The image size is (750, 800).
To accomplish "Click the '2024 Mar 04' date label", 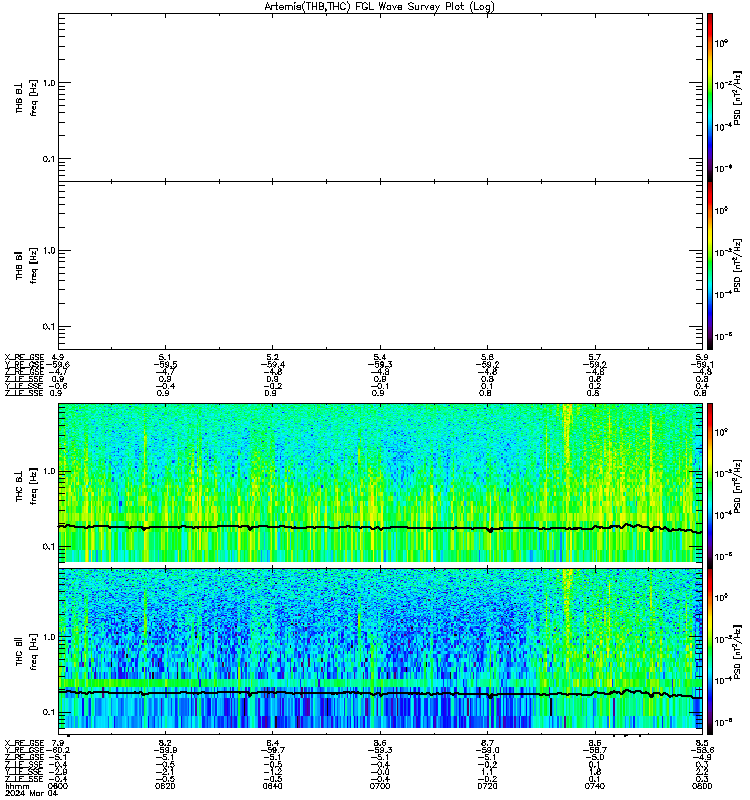I will click(x=32, y=793).
